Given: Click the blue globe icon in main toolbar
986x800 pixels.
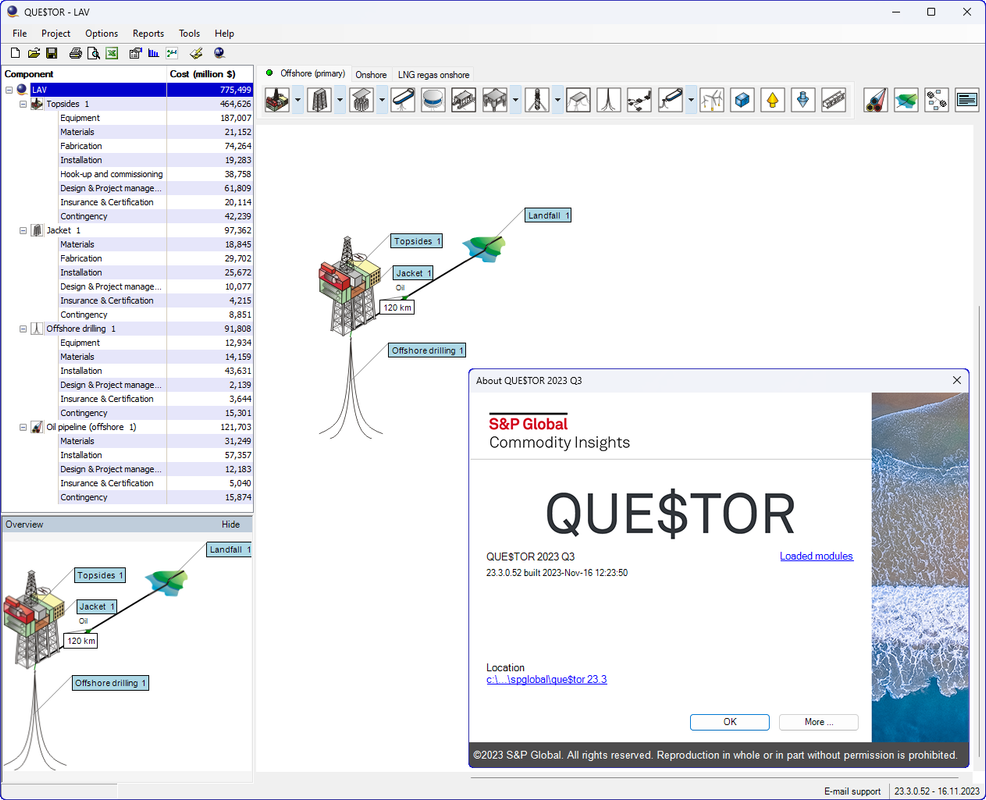Looking at the screenshot, I should (219, 53).
